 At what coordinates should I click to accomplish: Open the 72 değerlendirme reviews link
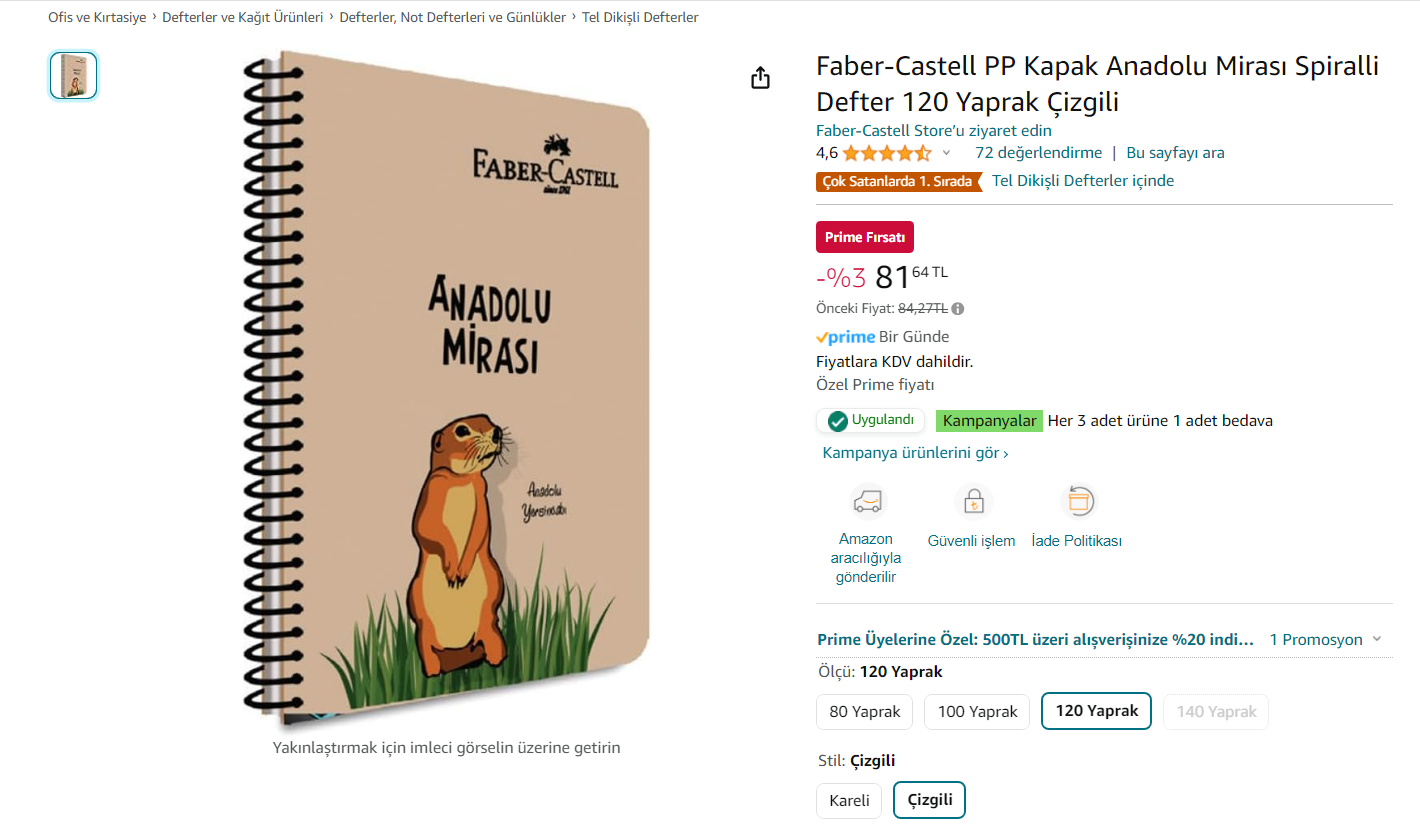click(1038, 153)
